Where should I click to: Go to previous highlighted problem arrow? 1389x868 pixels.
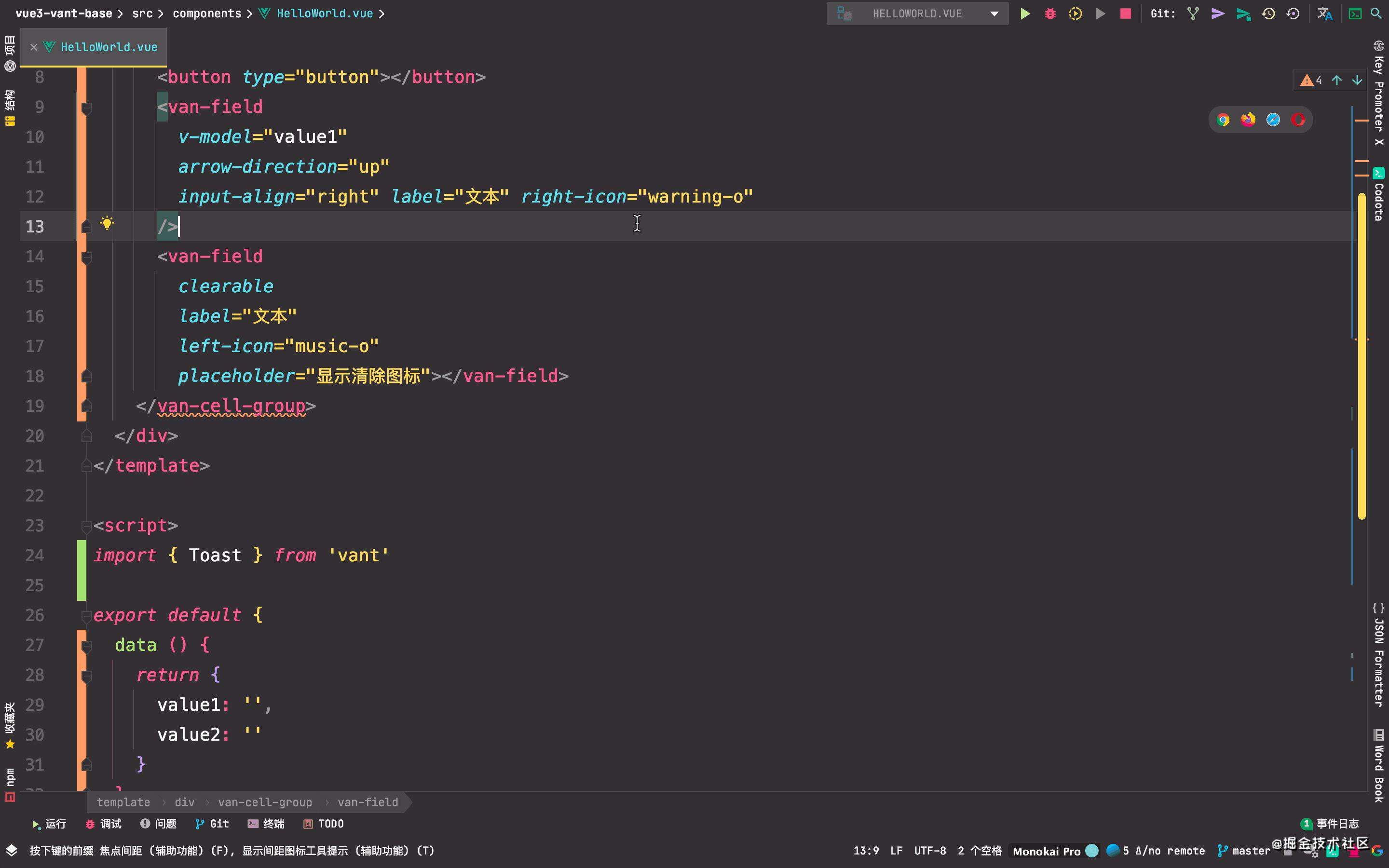1337,81
